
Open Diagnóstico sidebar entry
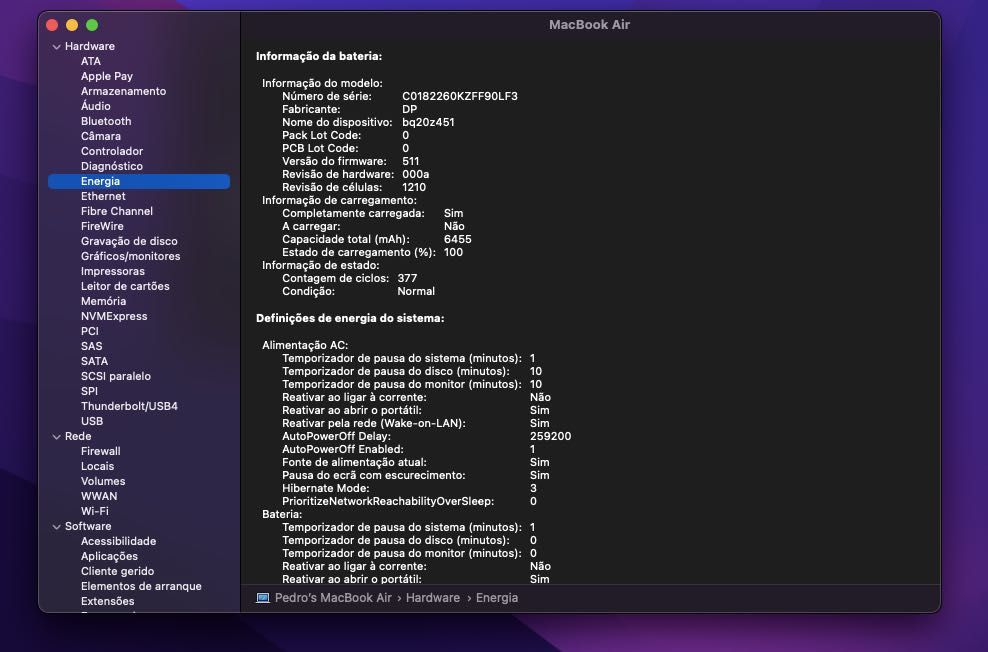(x=112, y=166)
